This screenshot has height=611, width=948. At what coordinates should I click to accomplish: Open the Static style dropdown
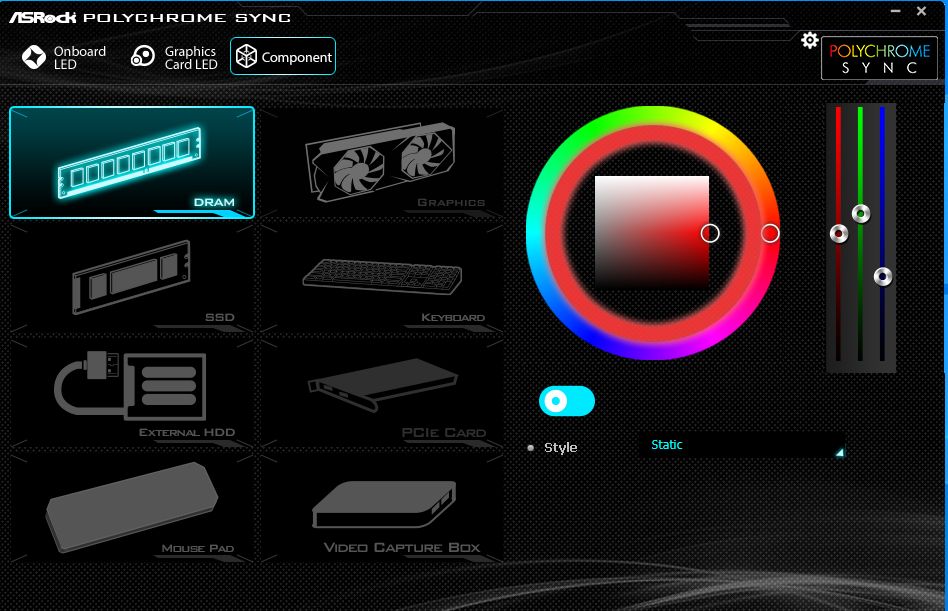tap(740, 445)
